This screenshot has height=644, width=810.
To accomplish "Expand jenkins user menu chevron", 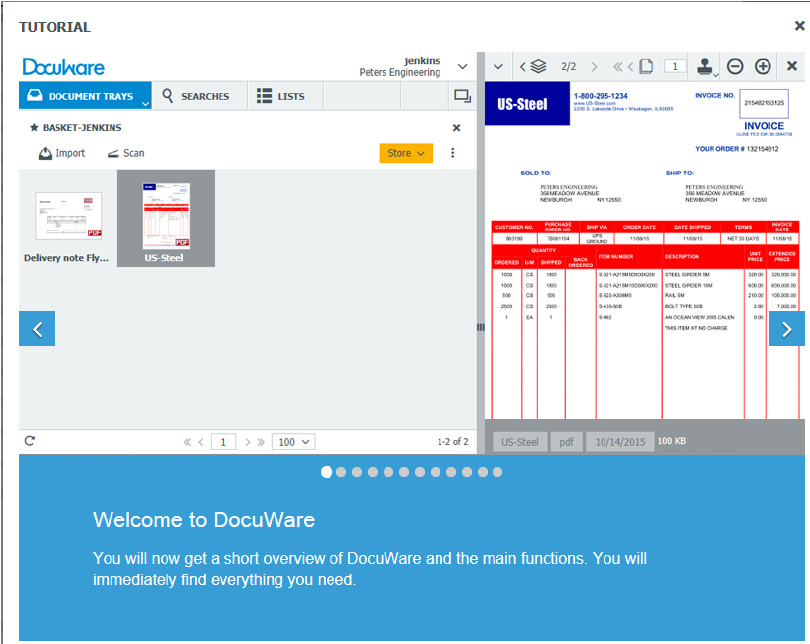I will coord(463,66).
